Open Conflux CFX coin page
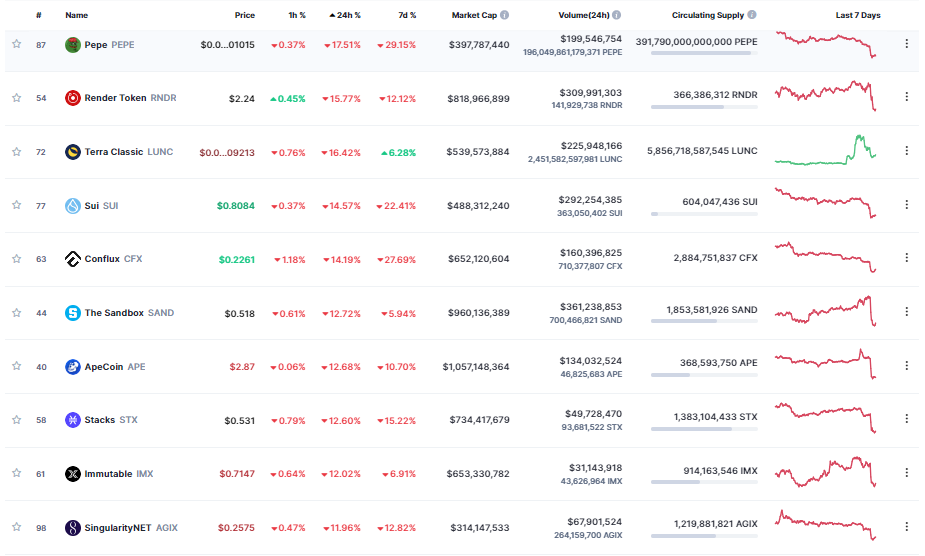Viewport: 925px width, 556px height. pos(113,259)
